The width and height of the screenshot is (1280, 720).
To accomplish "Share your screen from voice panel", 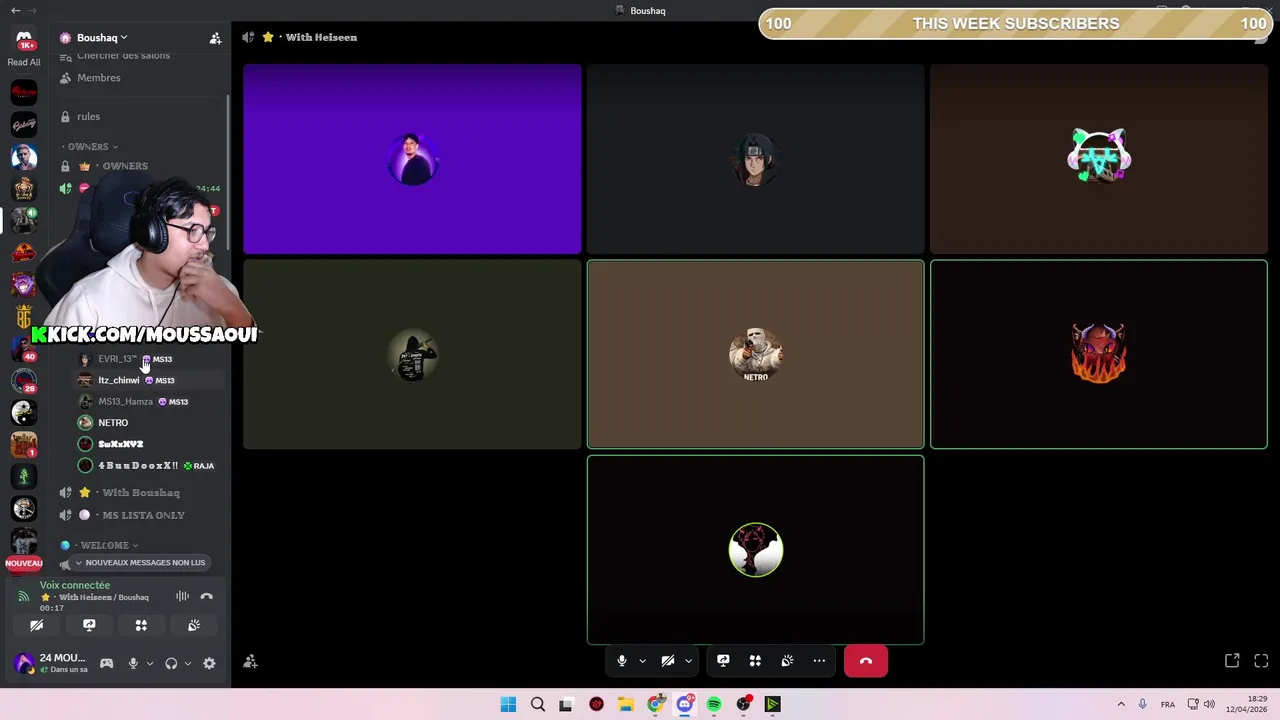I will tap(89, 625).
